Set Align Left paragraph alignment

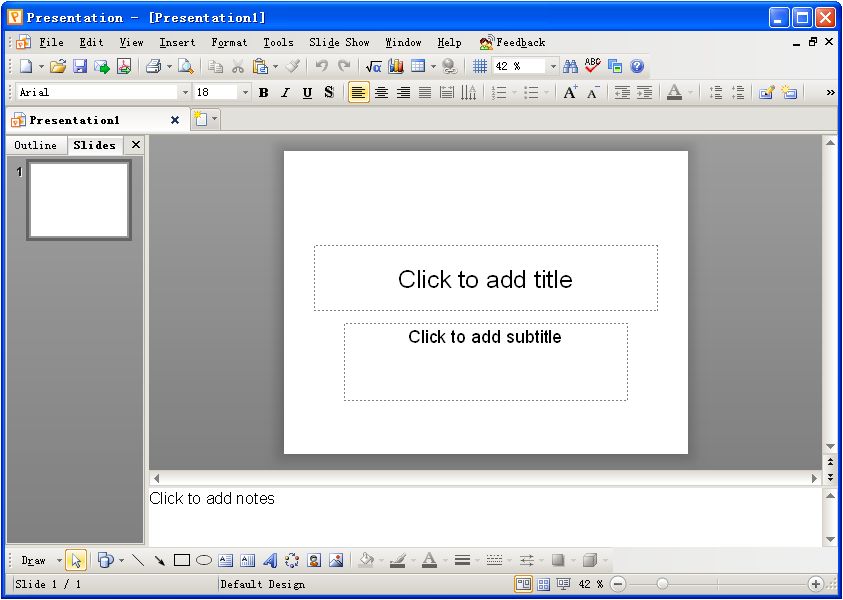(x=359, y=92)
